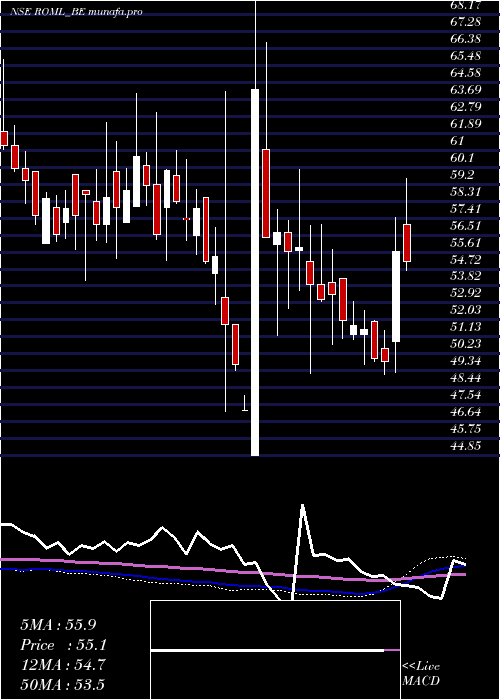Viewport: 500px width, 700px height.
Task: Select the 57.41 price axis label
Action: pos(466,209)
